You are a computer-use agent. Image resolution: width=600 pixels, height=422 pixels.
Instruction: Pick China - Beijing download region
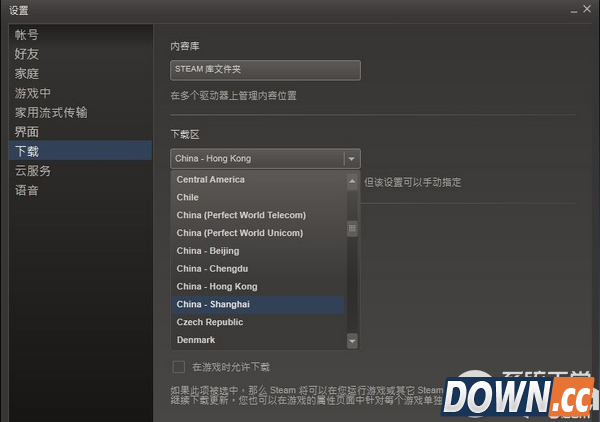point(258,251)
